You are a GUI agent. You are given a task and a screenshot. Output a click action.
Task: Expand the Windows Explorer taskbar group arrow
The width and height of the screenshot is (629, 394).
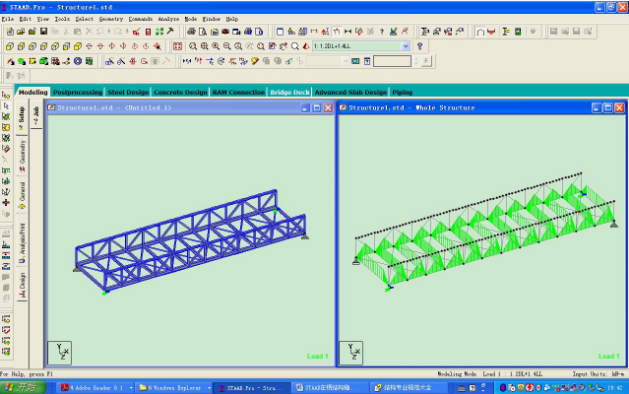[209, 388]
